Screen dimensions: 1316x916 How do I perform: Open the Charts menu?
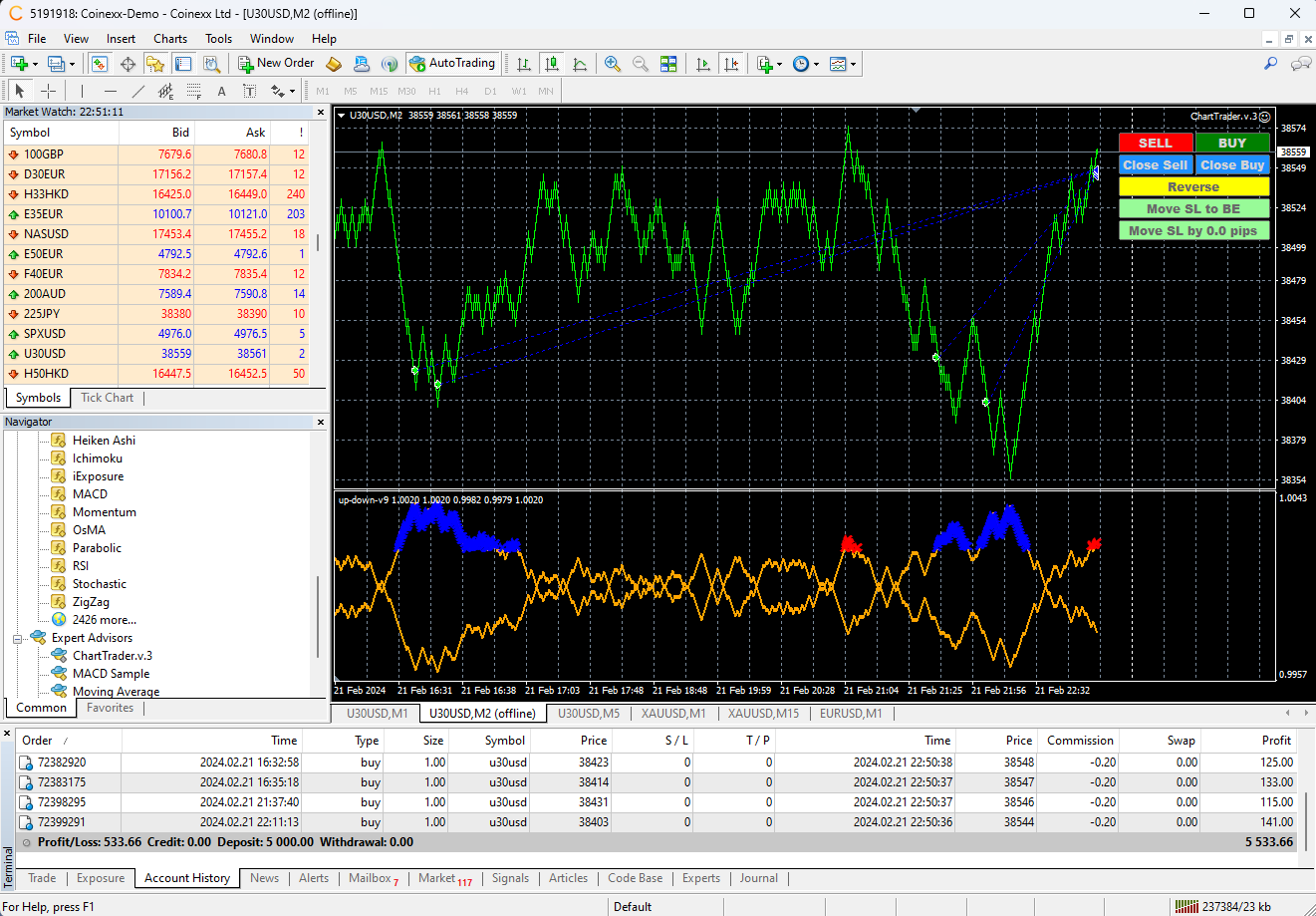point(170,39)
